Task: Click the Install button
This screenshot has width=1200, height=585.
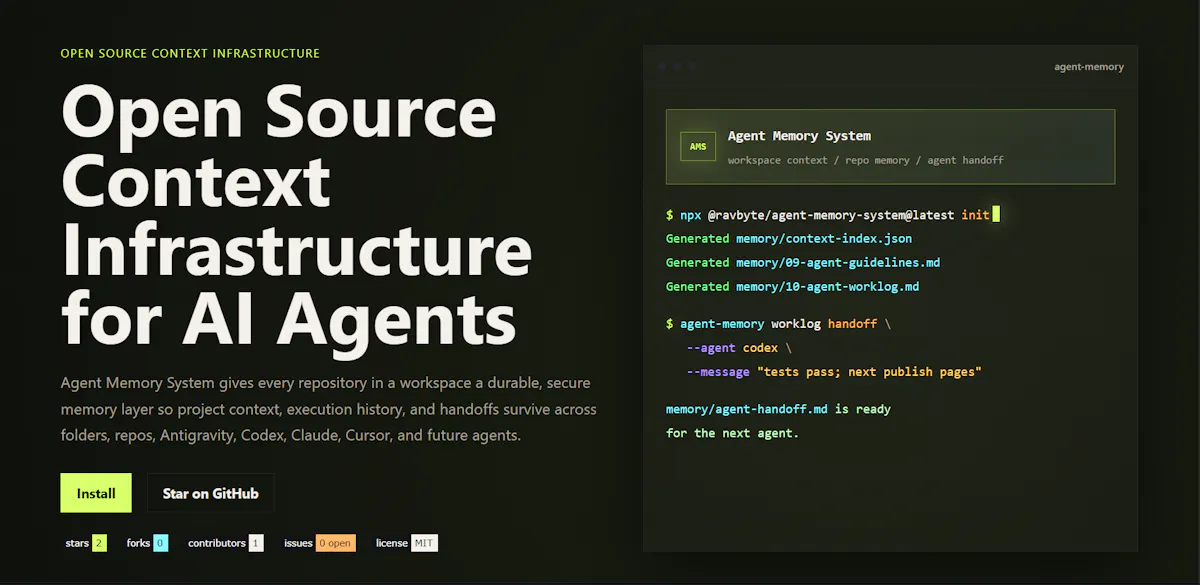Action: (96, 493)
